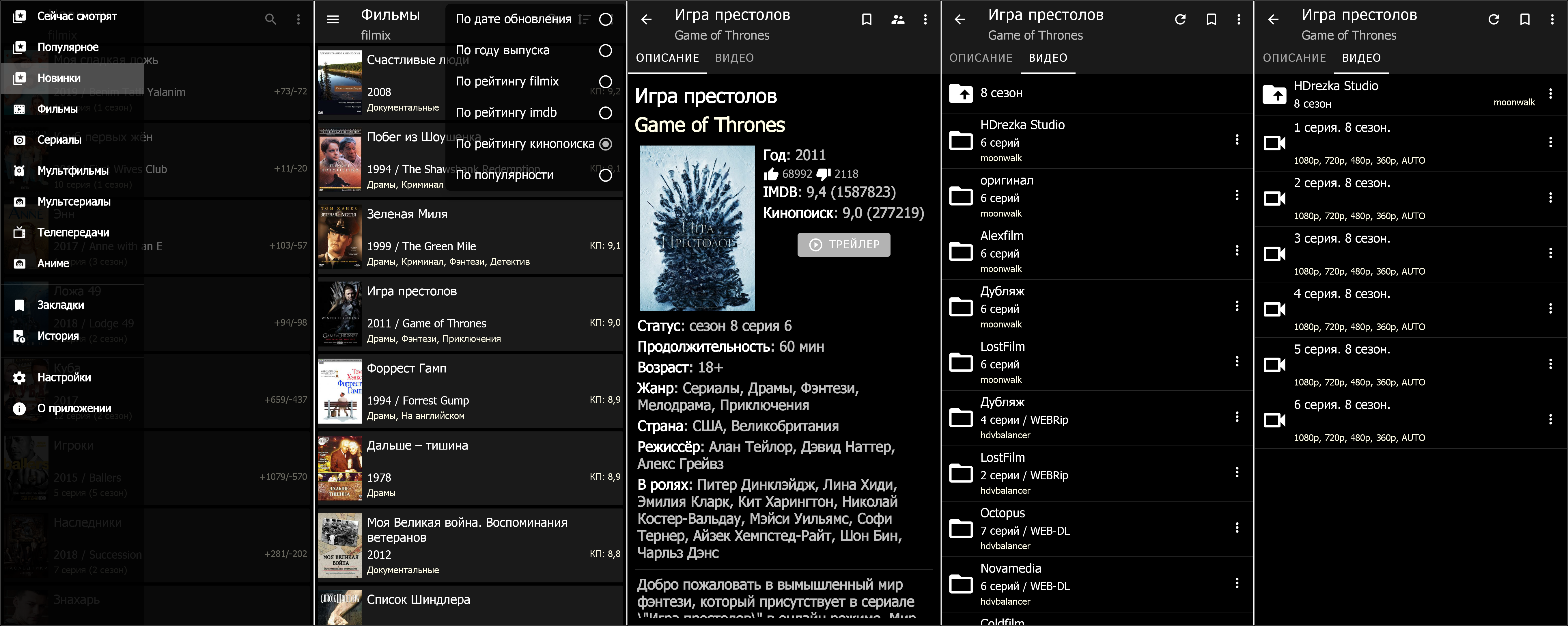Open the Alexfilm folder
1568x626 pixels.
pyautogui.click(x=1097, y=251)
